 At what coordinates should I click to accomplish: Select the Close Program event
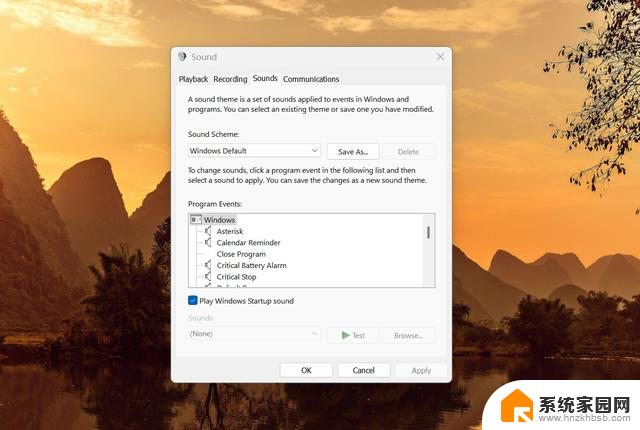(241, 254)
